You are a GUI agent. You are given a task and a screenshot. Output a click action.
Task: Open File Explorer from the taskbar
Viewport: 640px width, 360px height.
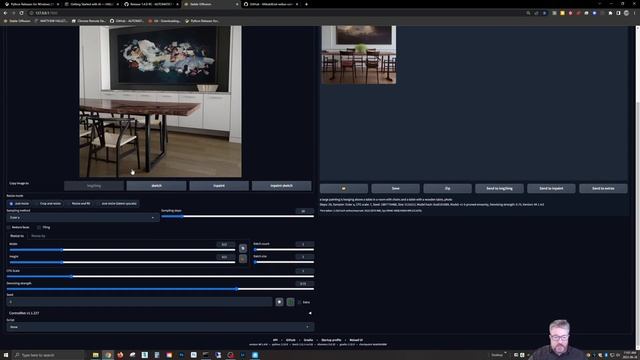coord(96,355)
